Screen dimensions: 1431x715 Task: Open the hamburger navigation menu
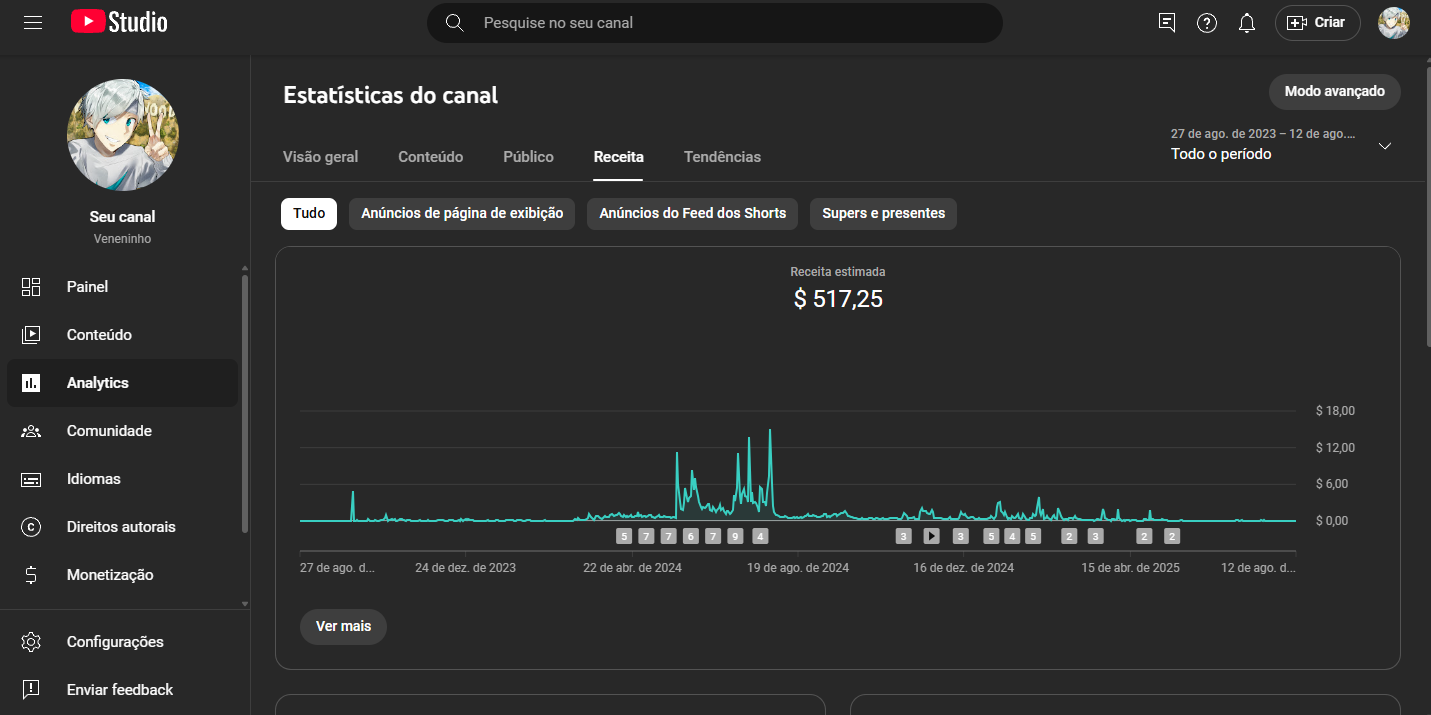(x=33, y=22)
